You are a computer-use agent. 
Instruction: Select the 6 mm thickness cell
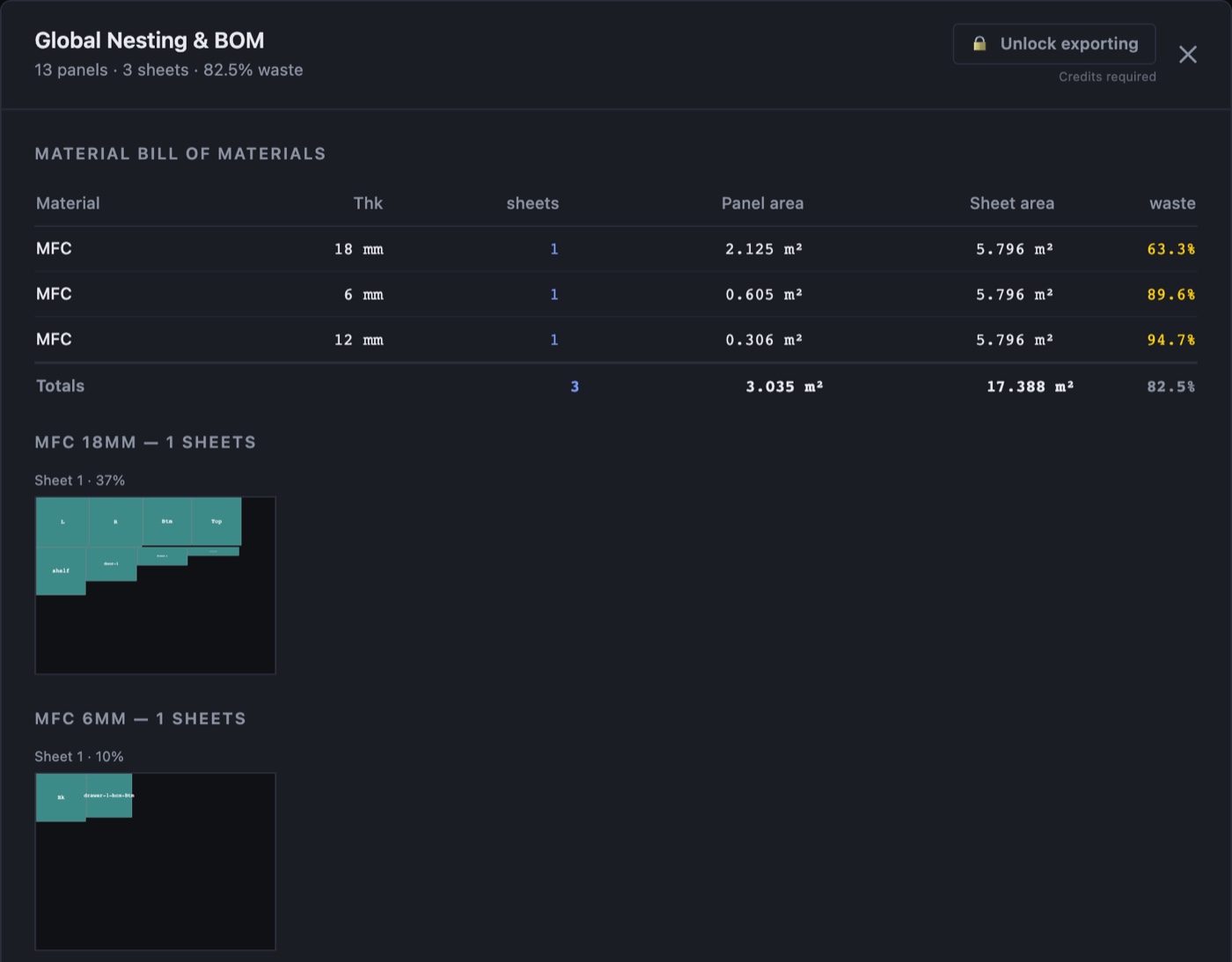point(363,295)
